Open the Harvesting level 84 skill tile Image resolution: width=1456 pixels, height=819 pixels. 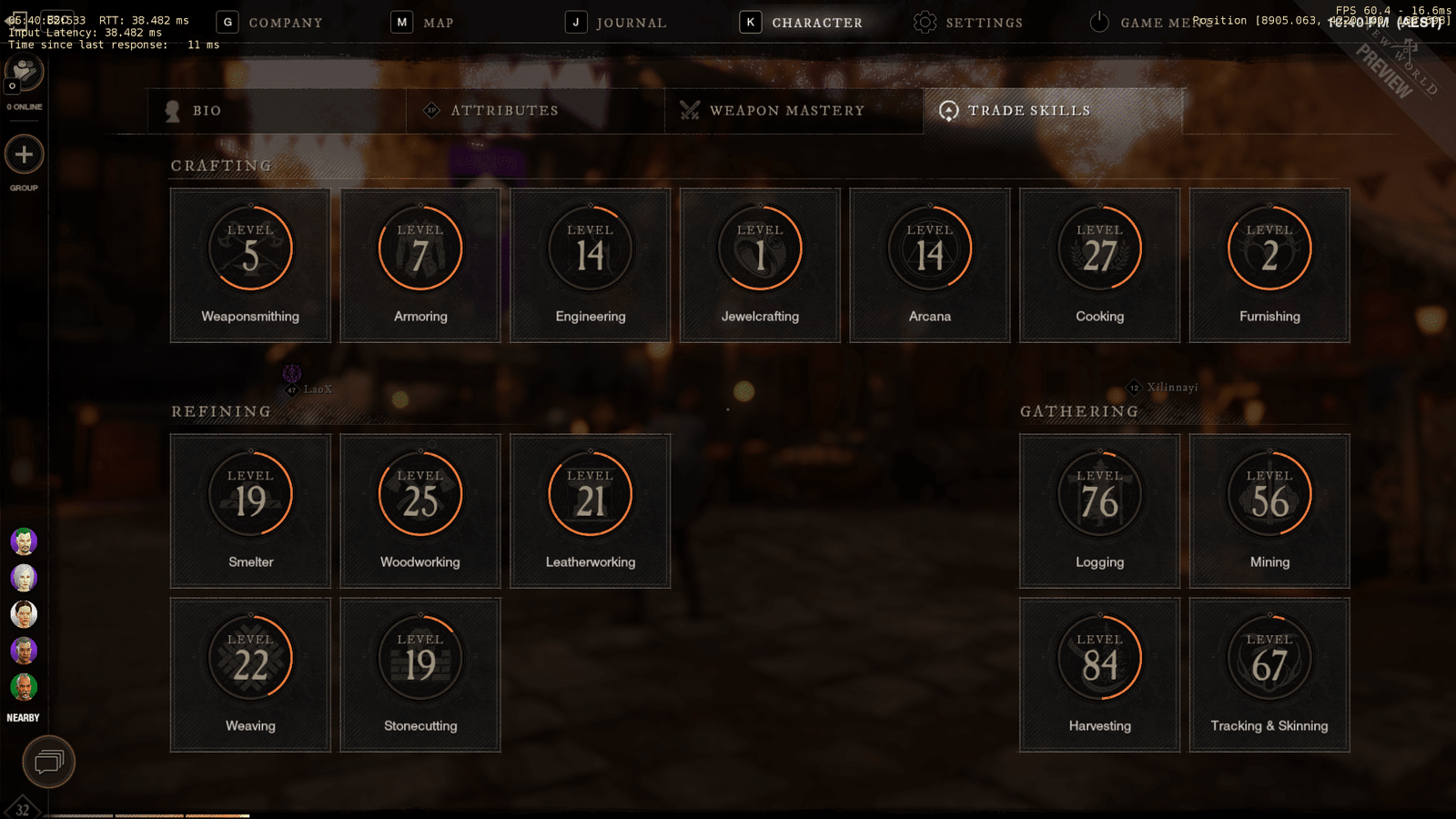click(1099, 675)
